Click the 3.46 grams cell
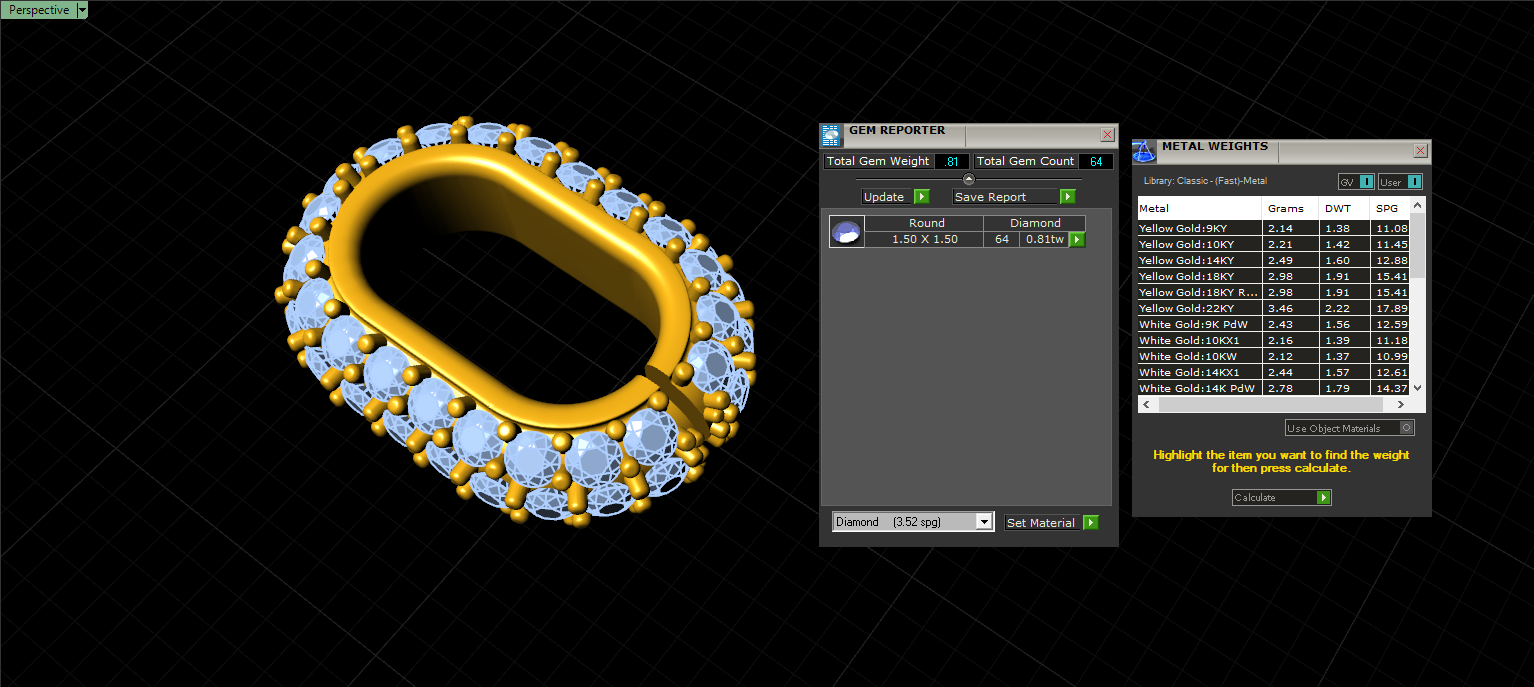Viewport: 1534px width, 687px height. pyautogui.click(x=1291, y=308)
